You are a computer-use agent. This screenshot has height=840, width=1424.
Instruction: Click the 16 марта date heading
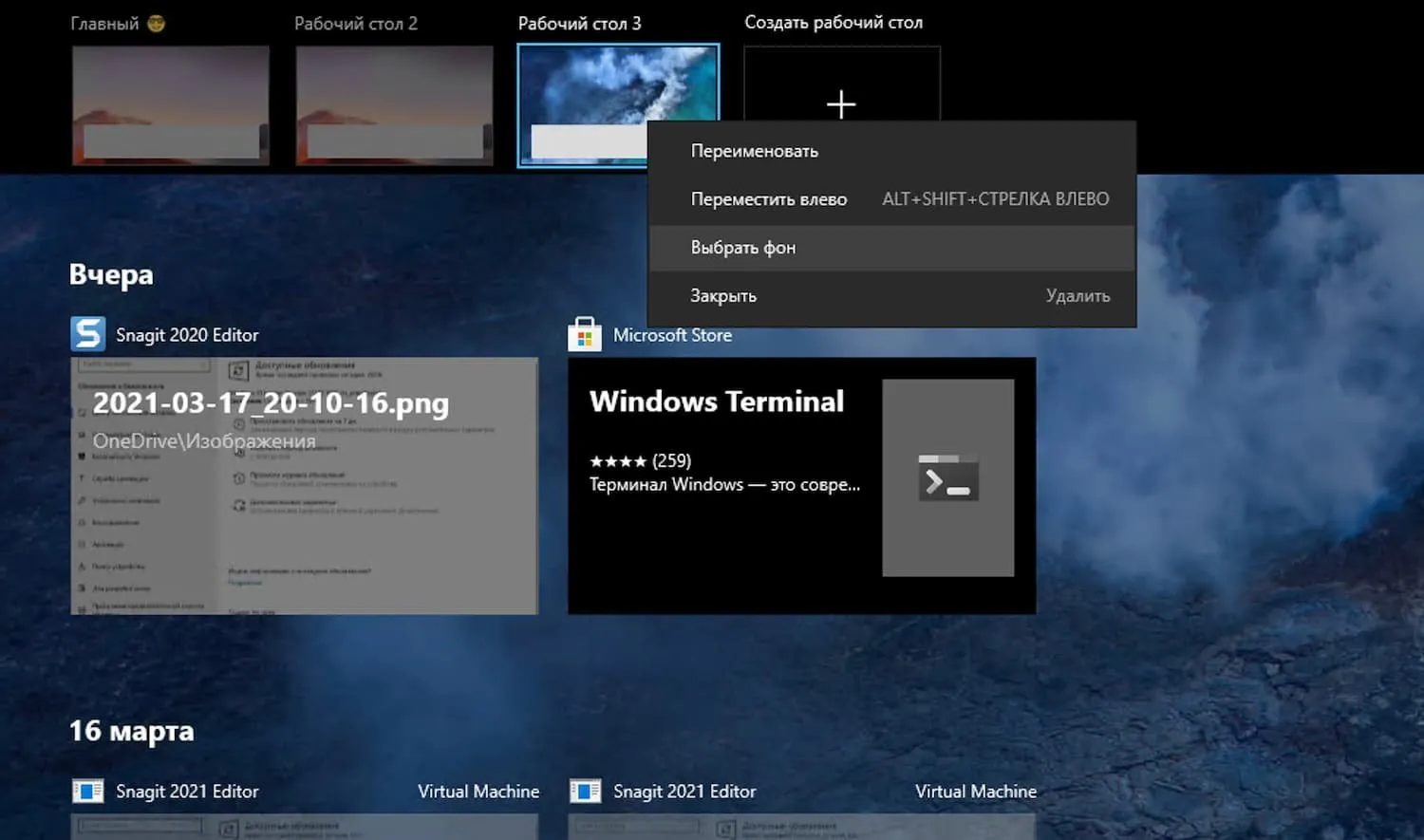tap(132, 731)
